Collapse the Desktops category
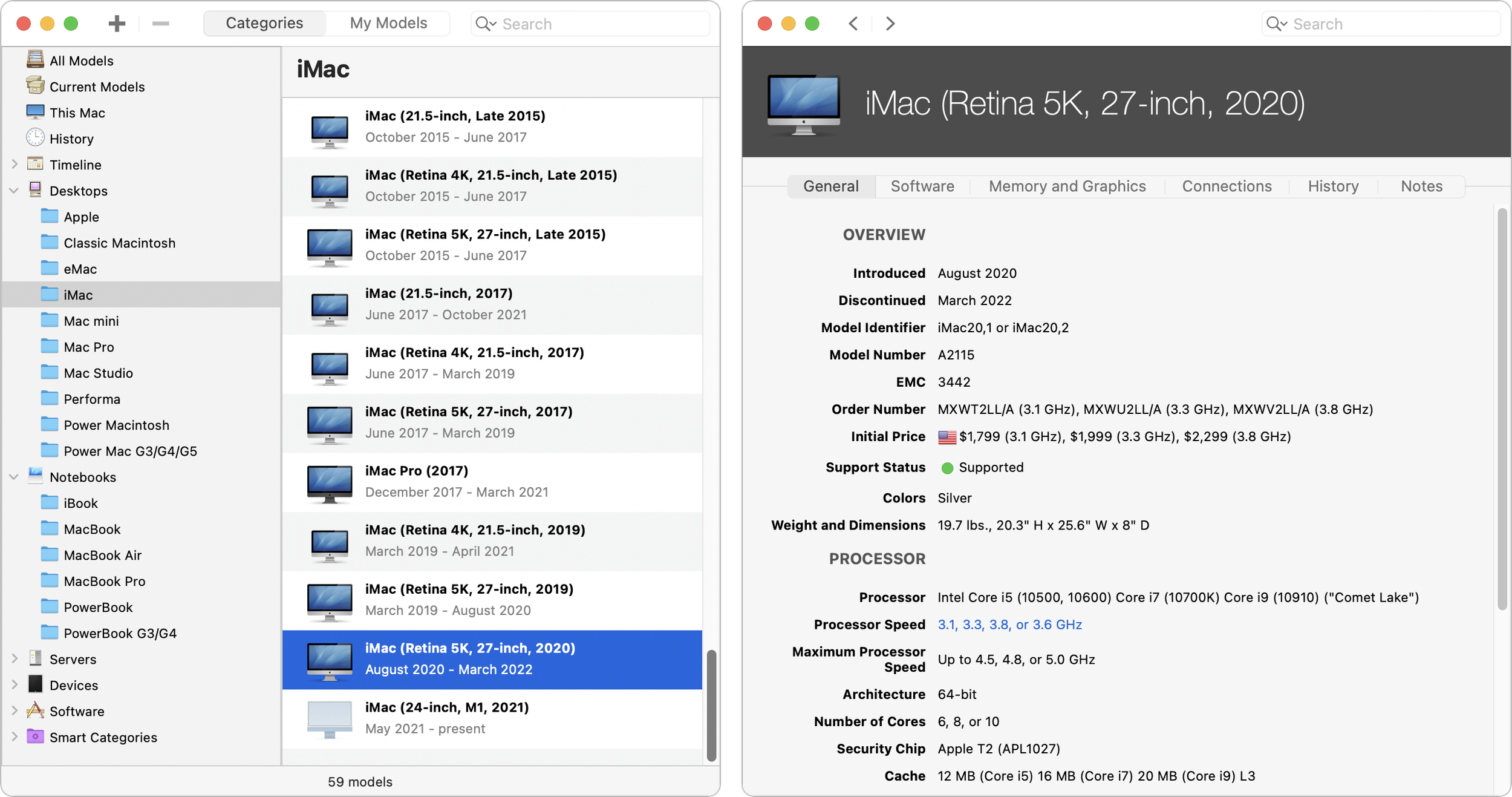The image size is (1512, 797). 15,191
